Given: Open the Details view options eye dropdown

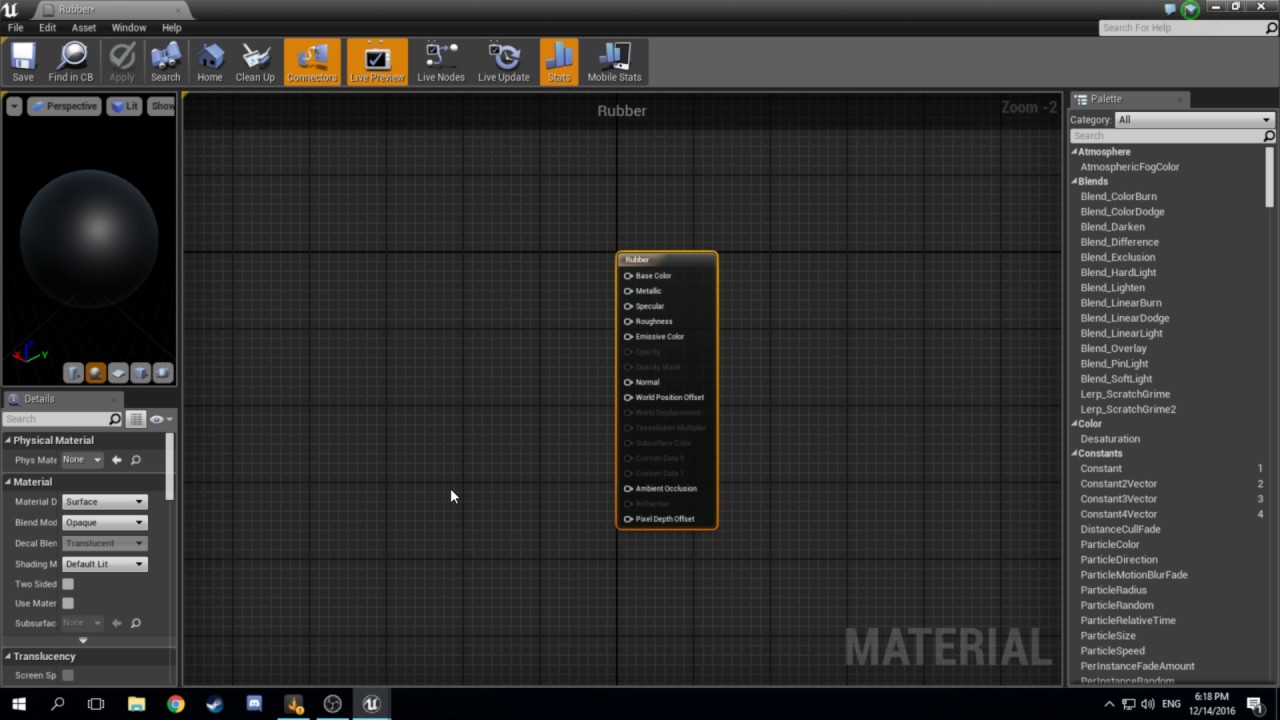Looking at the screenshot, I should pyautogui.click(x=160, y=419).
